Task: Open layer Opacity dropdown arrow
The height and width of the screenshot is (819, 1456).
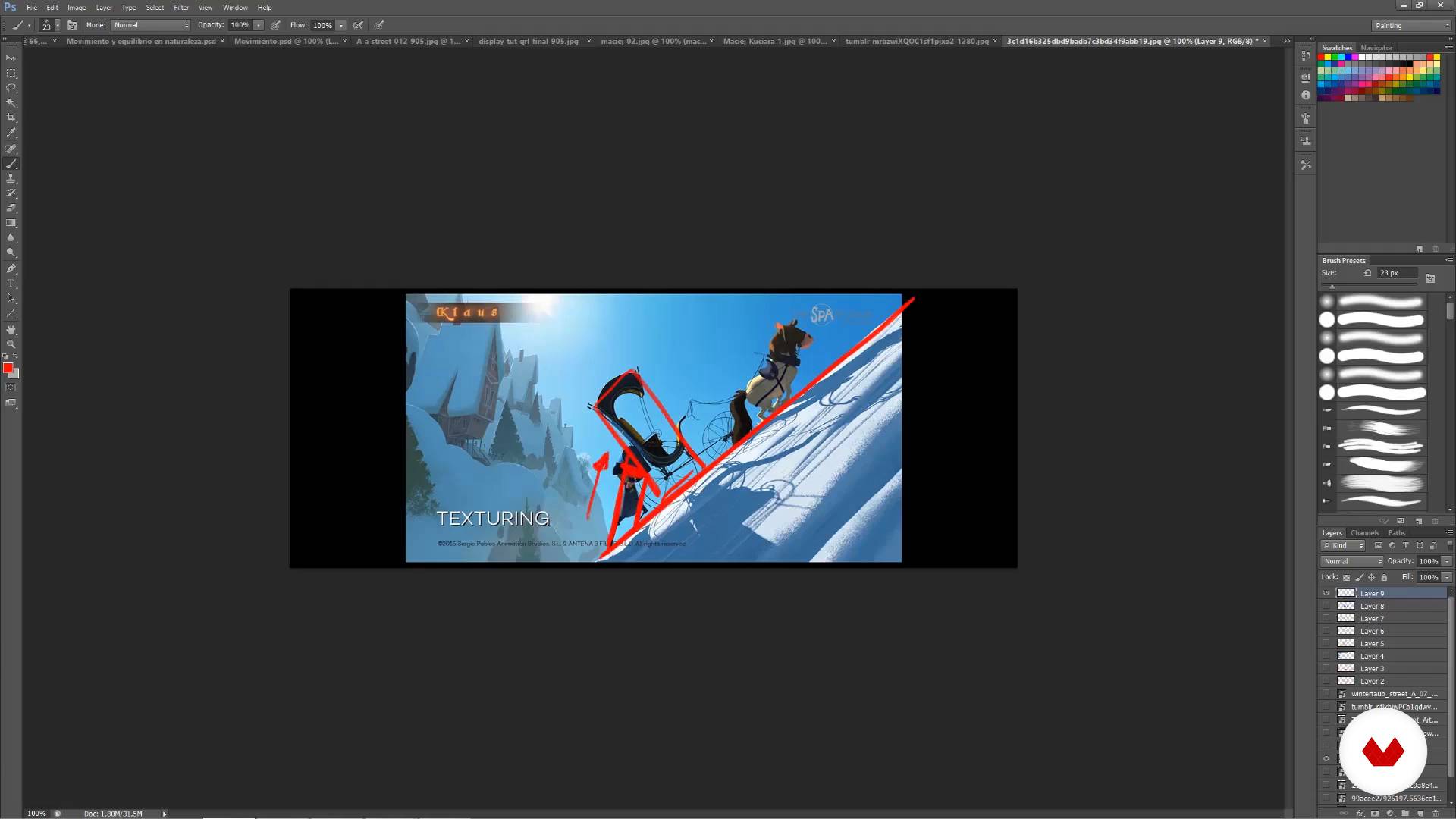Action: pyautogui.click(x=1447, y=561)
